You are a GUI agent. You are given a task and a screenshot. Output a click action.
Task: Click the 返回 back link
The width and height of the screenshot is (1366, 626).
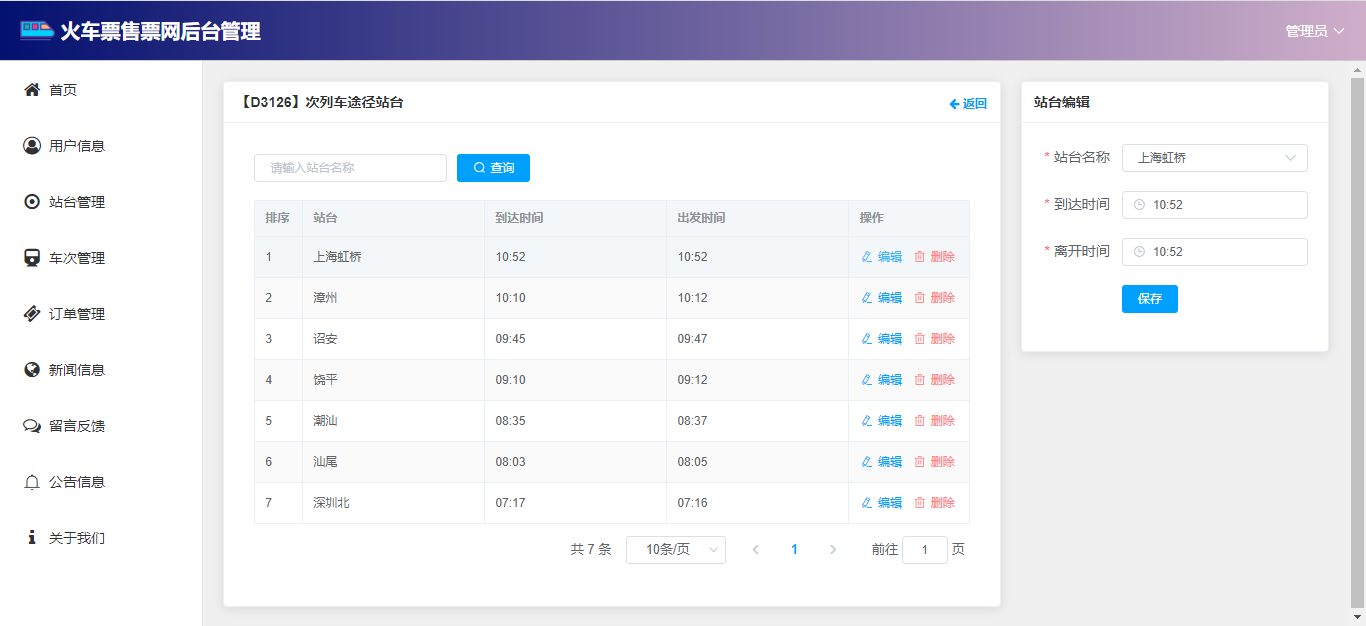point(967,104)
